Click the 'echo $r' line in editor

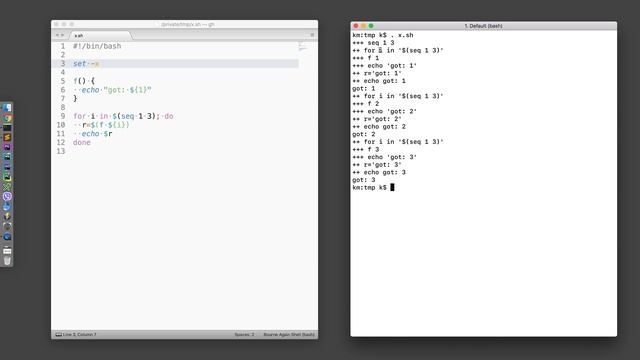[x=97, y=133]
